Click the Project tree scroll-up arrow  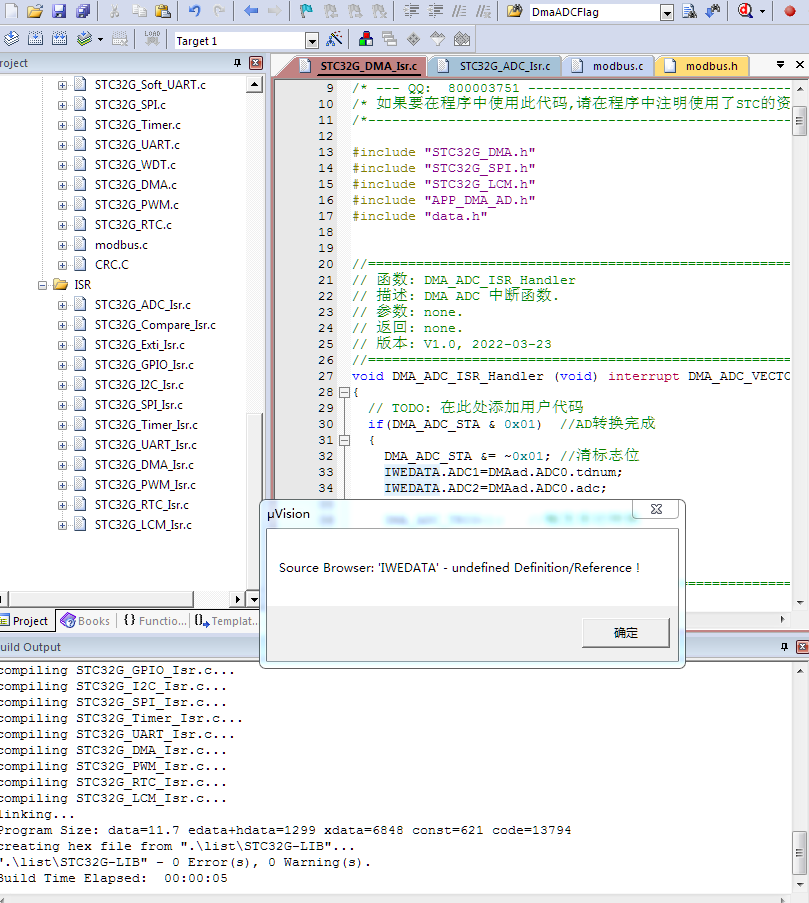click(254, 85)
